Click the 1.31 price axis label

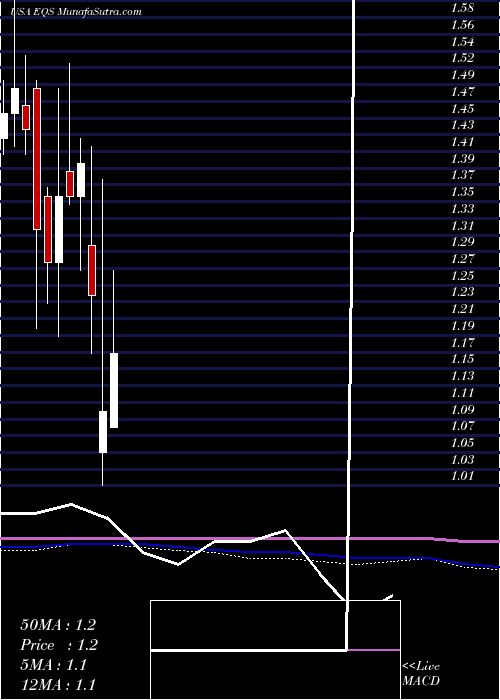coord(462,225)
